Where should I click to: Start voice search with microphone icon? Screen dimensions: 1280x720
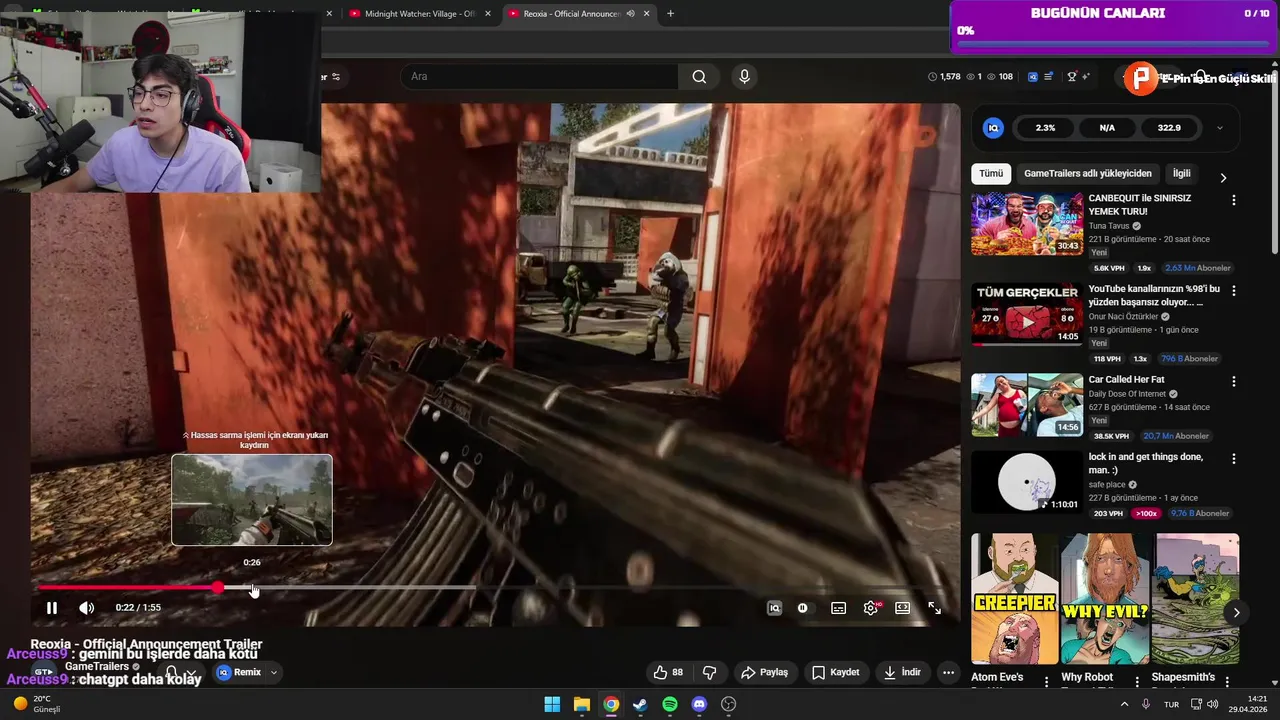744,77
